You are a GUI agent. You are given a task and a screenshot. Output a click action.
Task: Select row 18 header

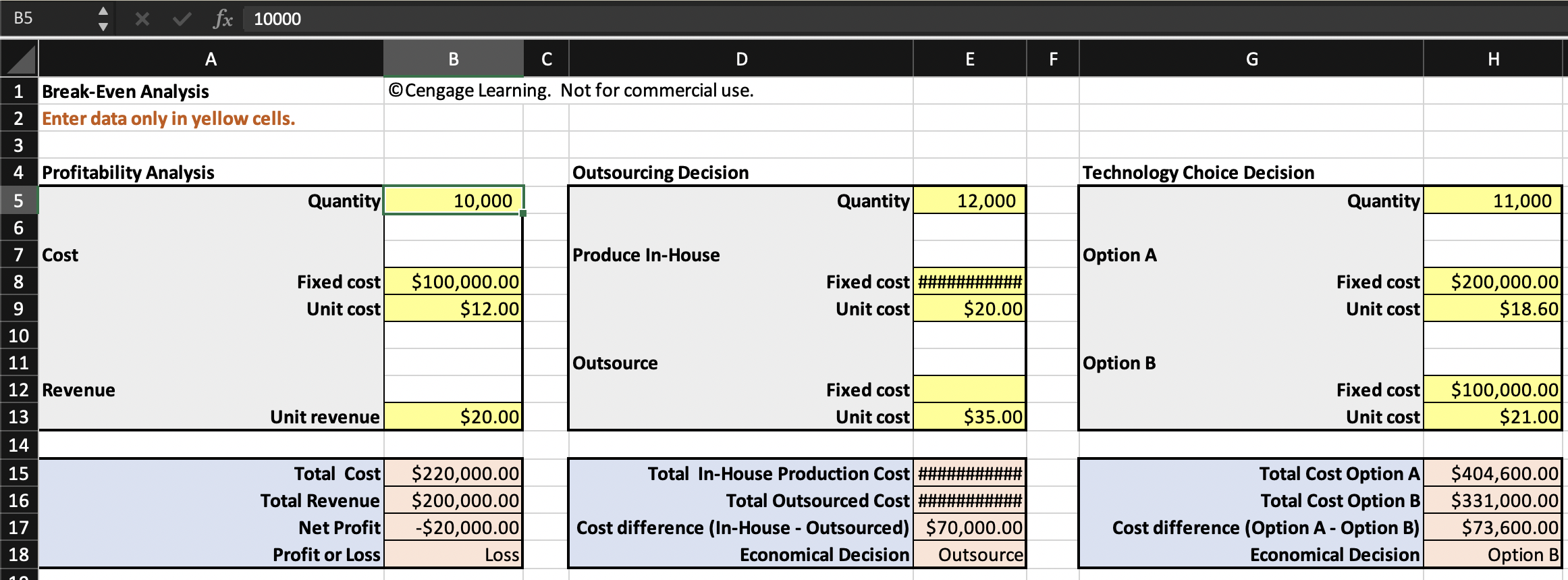(x=19, y=554)
